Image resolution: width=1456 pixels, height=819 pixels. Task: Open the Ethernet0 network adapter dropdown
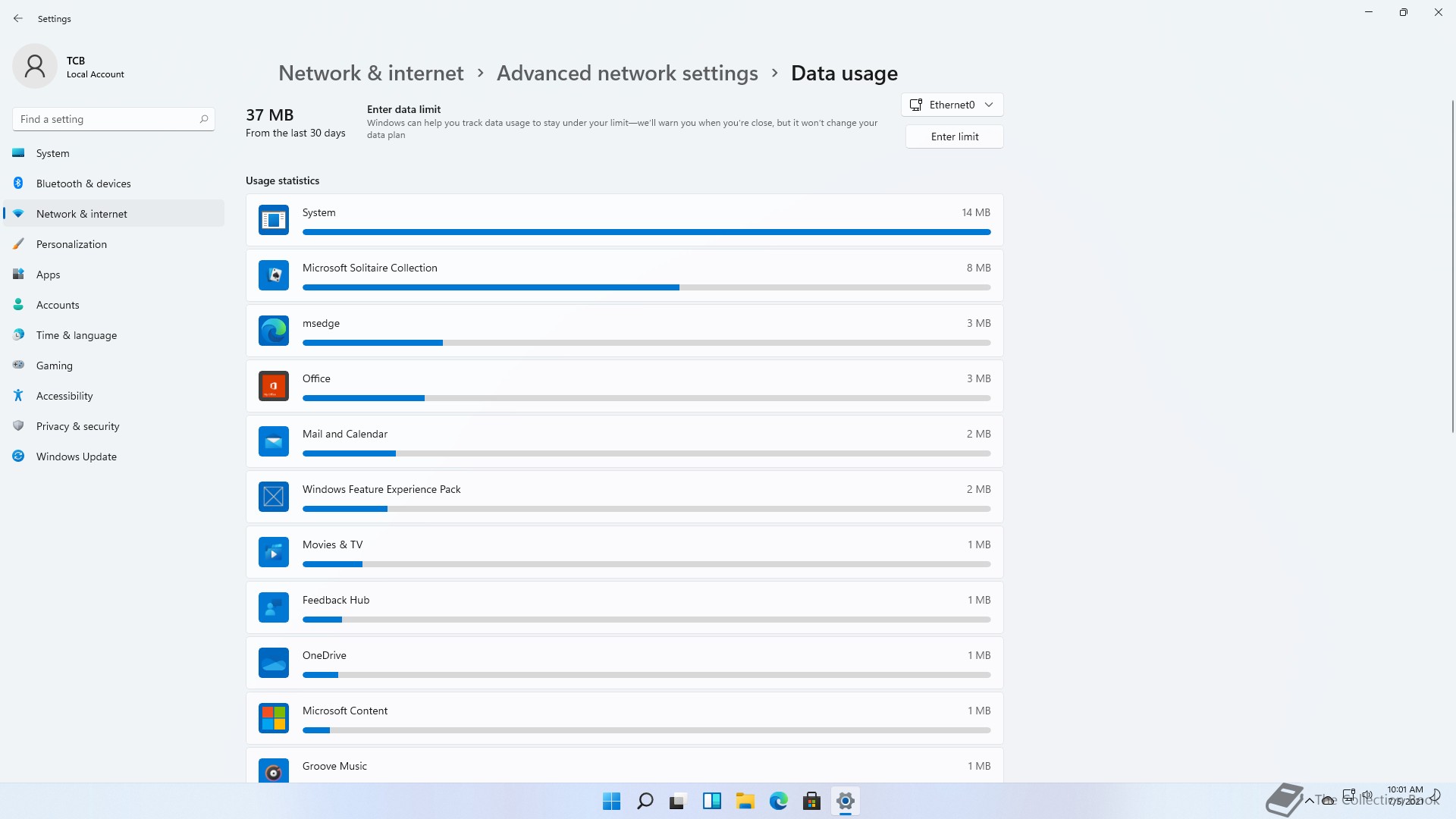952,105
